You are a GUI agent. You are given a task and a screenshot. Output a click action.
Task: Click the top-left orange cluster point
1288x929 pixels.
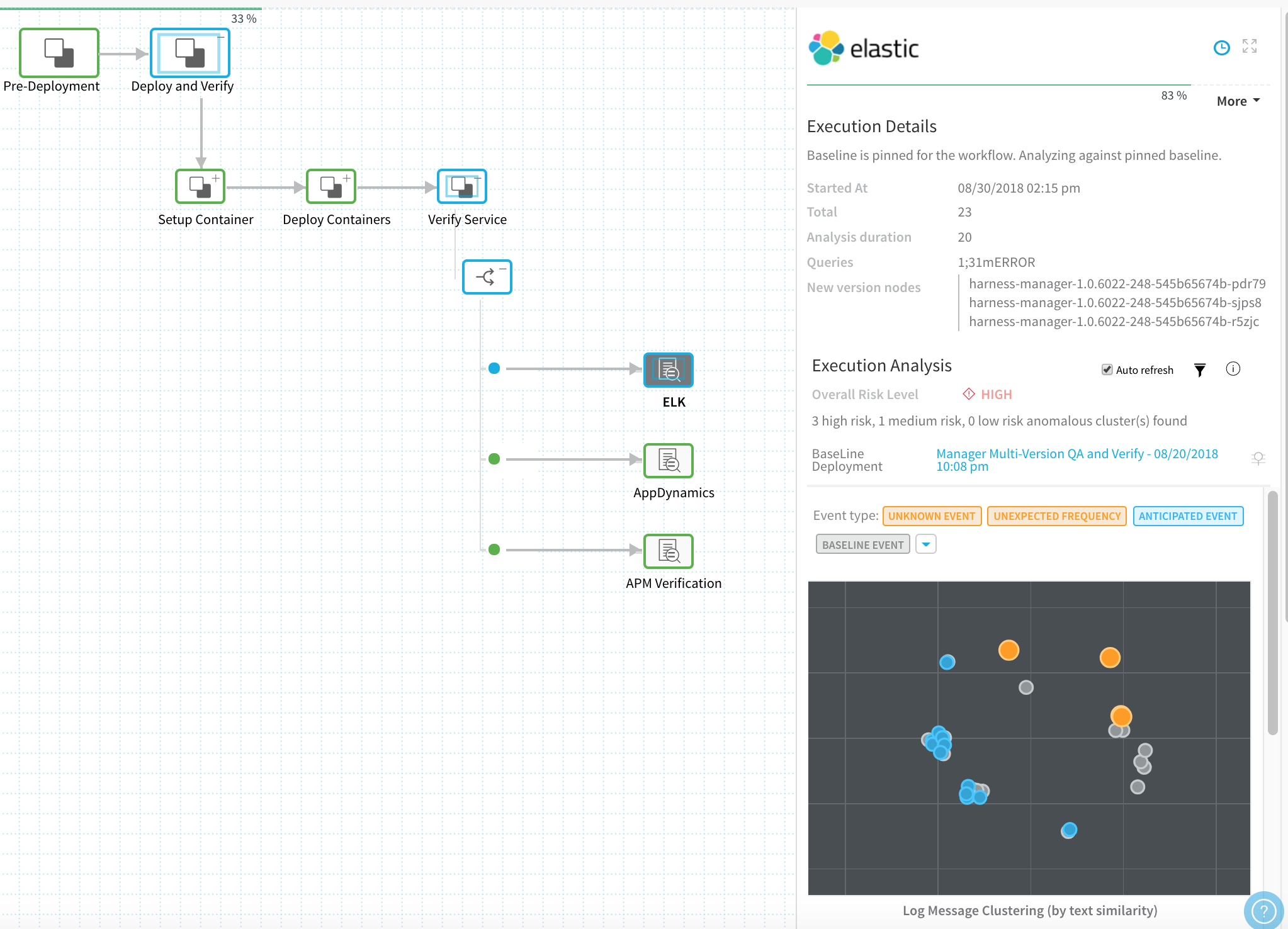1008,650
